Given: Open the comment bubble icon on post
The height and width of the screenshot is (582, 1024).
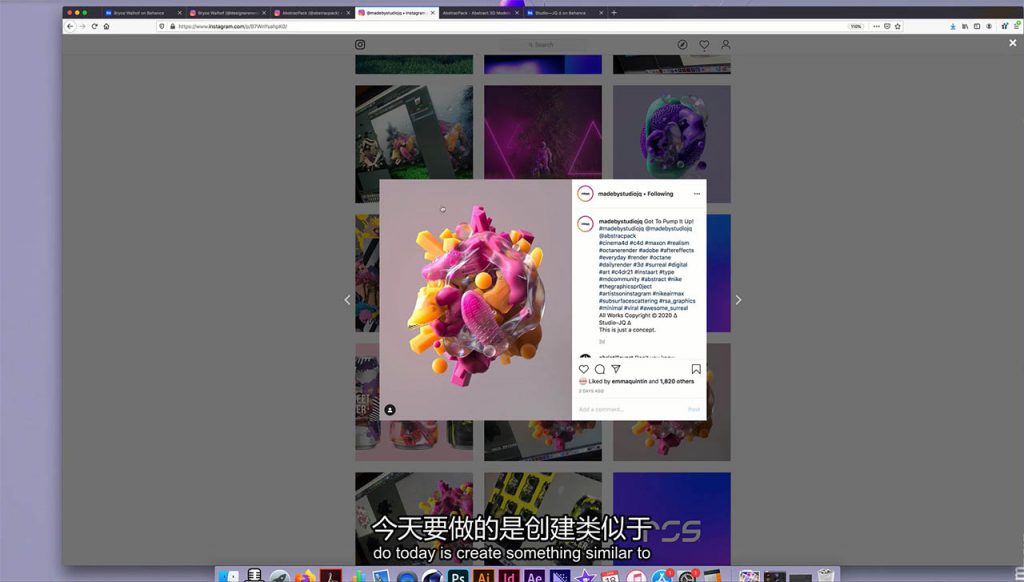Looking at the screenshot, I should coord(600,369).
